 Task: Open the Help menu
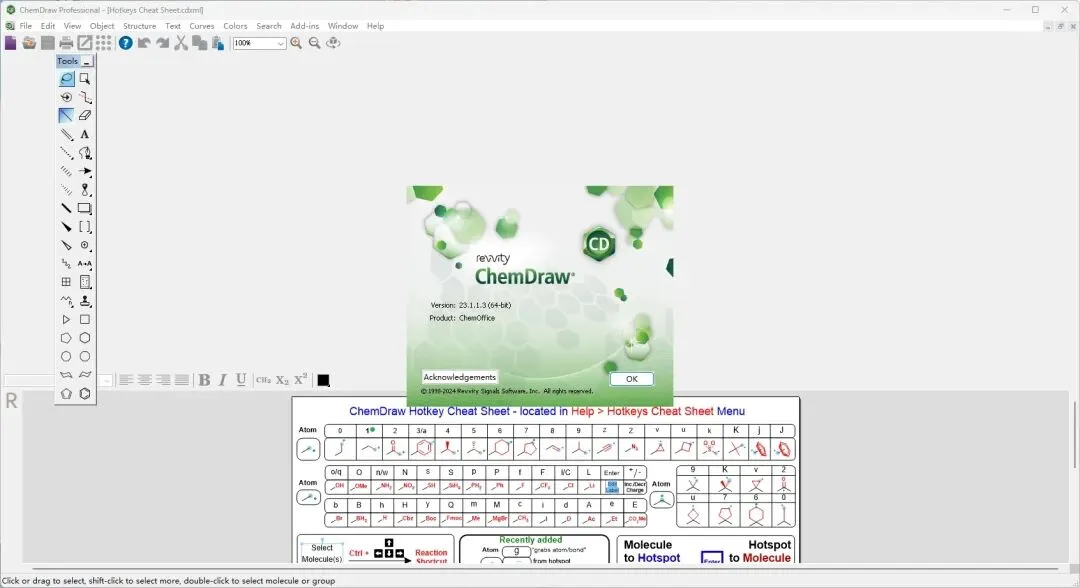(375, 25)
